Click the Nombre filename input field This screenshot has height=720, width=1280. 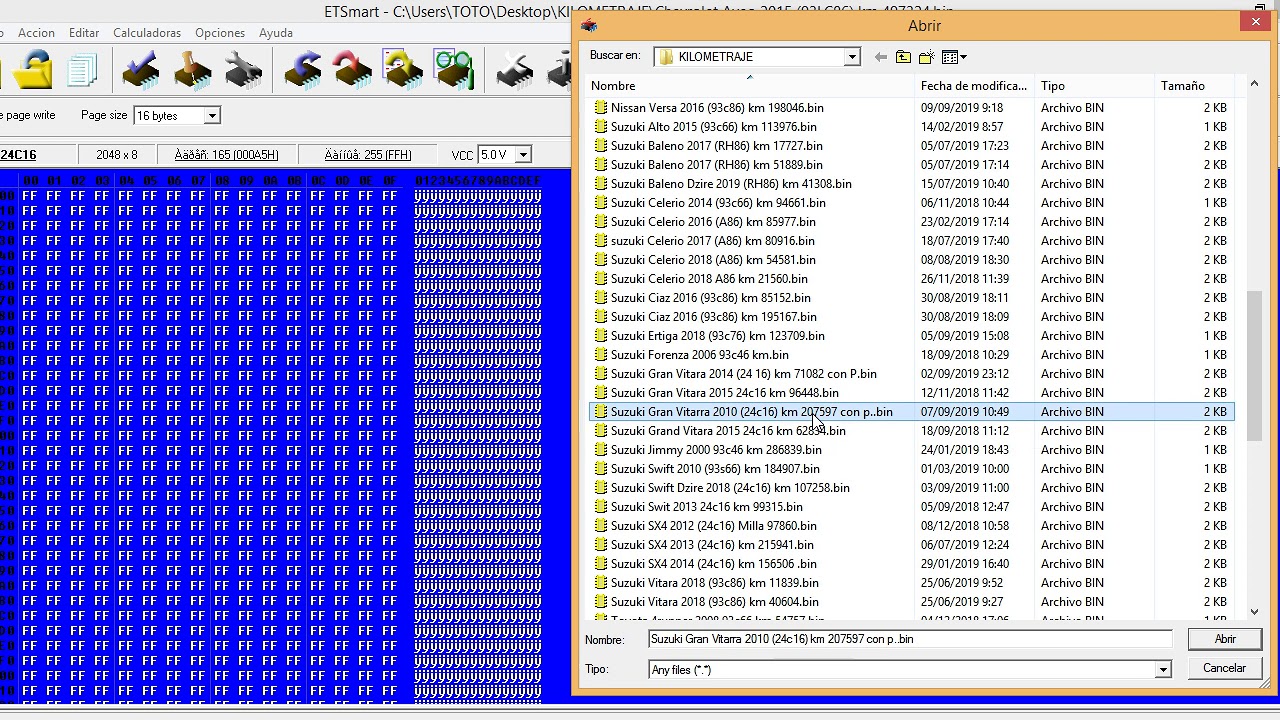[910, 639]
